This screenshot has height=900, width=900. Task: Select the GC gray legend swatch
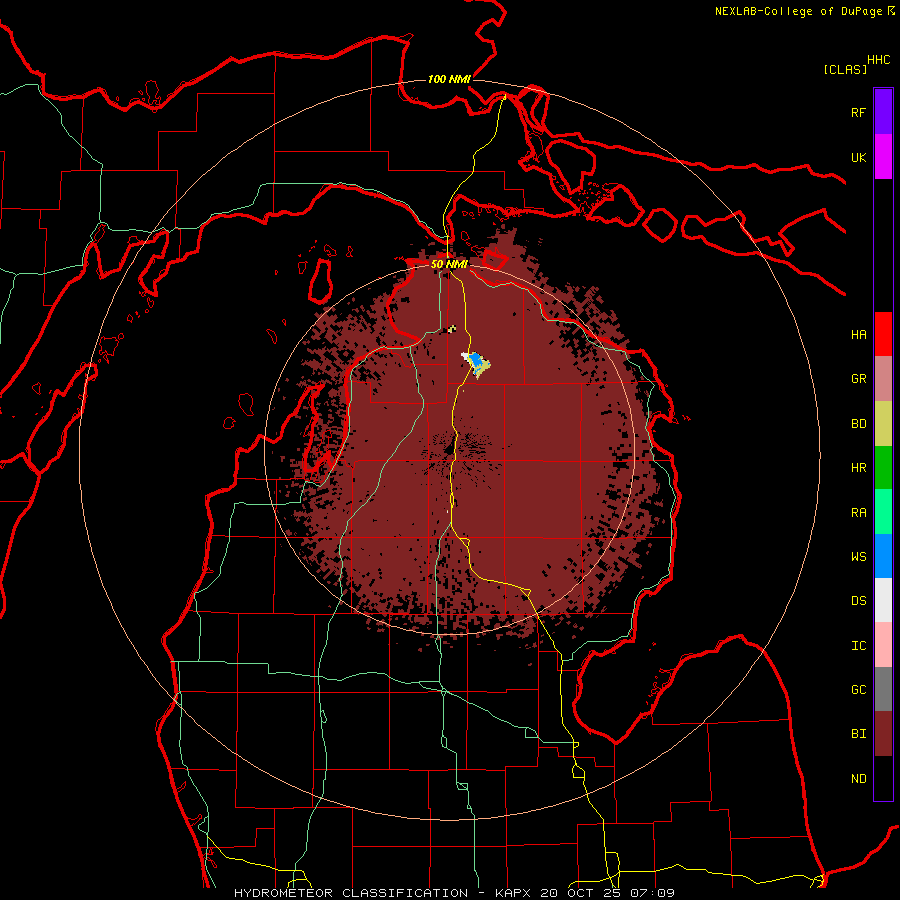coord(883,689)
